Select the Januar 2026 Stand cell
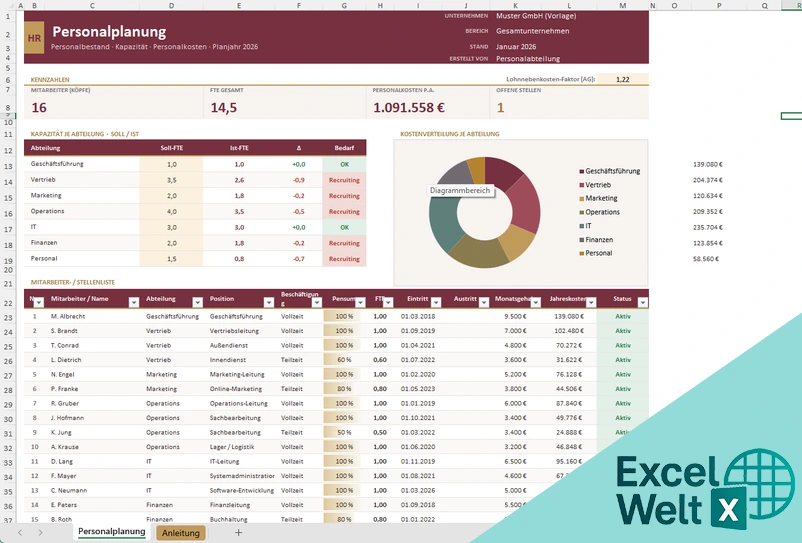Viewport: 802px width, 543px height. (516, 47)
